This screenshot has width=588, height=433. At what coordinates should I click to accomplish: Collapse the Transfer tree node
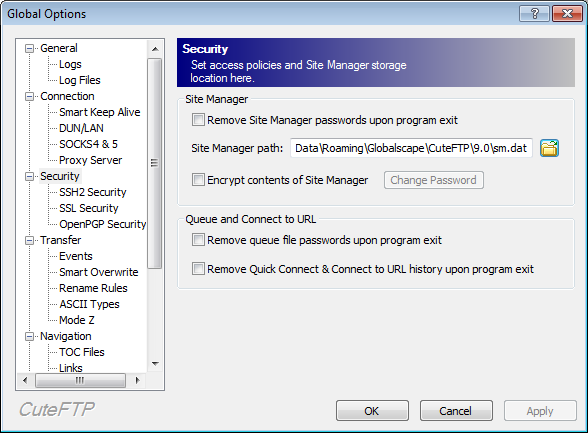click(x=29, y=240)
